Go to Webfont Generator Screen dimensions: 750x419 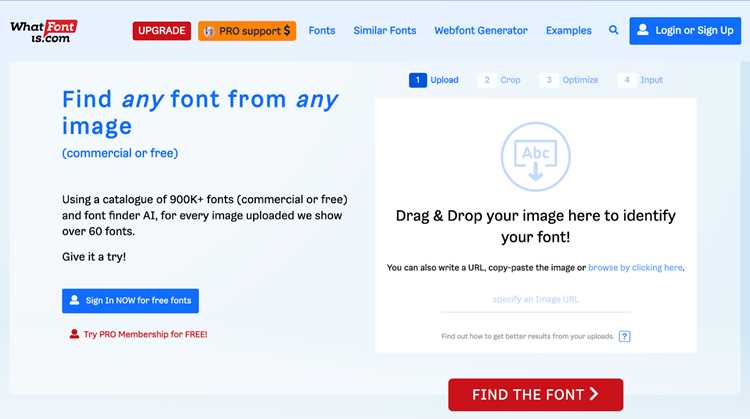coord(481,31)
